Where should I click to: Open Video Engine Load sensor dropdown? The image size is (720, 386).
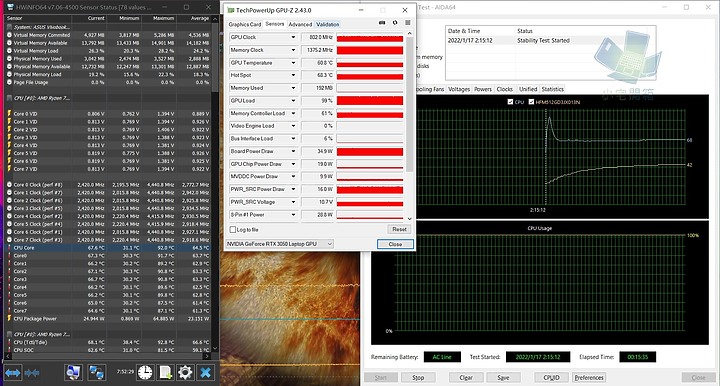[293, 126]
